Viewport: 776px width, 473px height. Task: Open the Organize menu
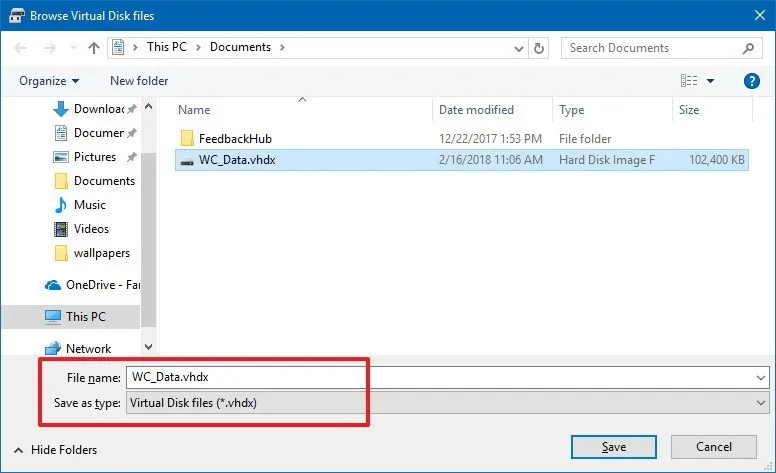click(x=48, y=81)
